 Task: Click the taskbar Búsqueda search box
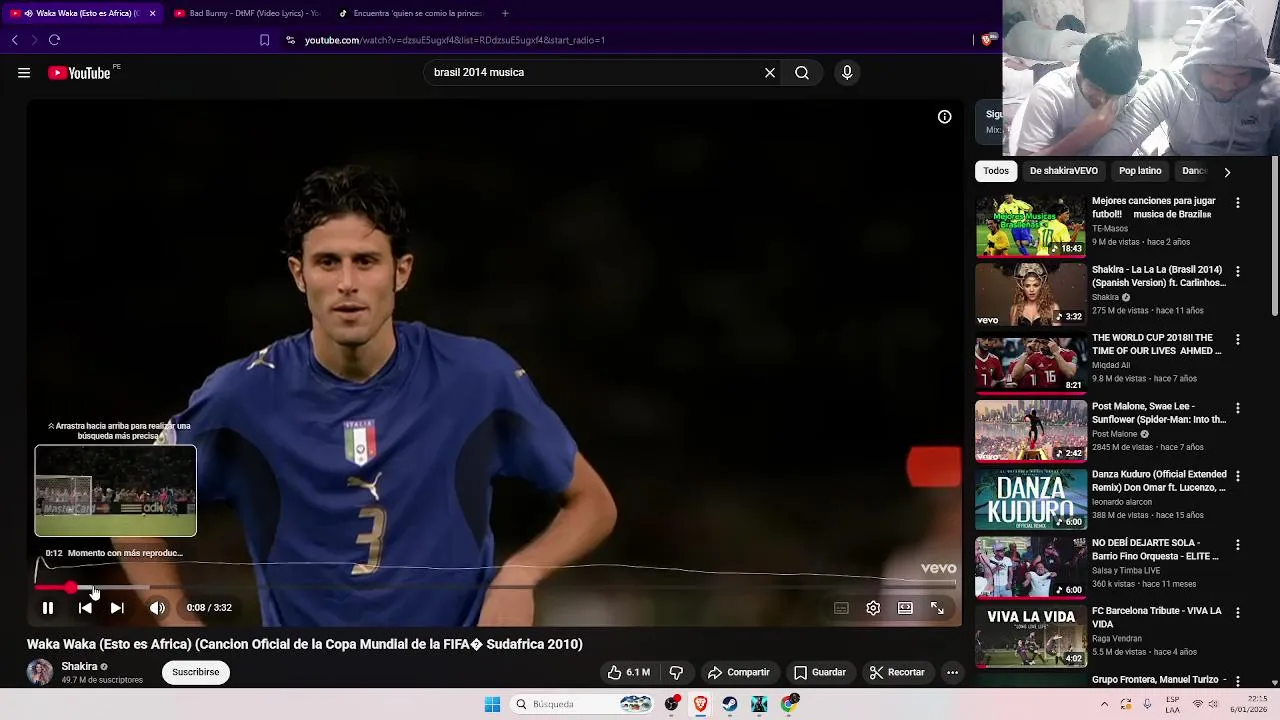click(583, 704)
